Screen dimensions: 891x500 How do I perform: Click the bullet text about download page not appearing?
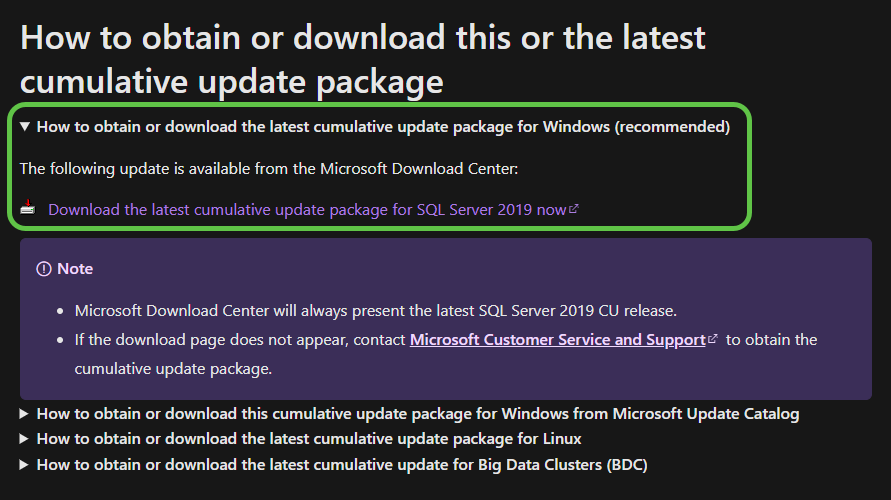446,354
